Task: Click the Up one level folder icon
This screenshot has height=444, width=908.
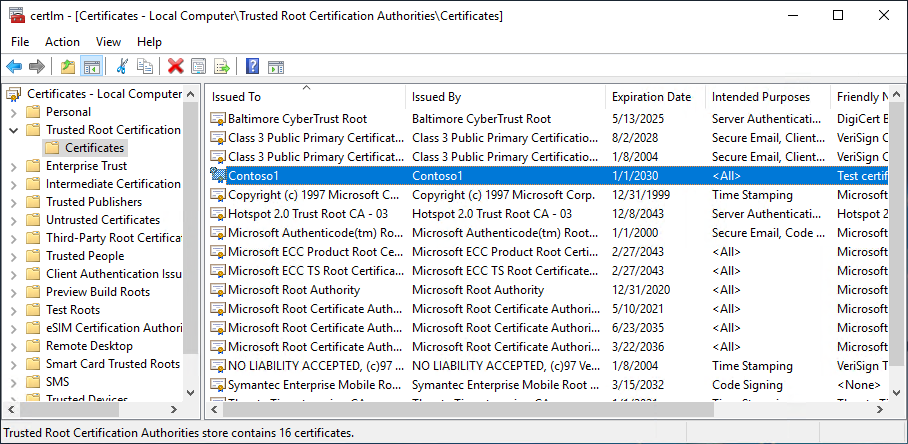Action: coord(68,67)
